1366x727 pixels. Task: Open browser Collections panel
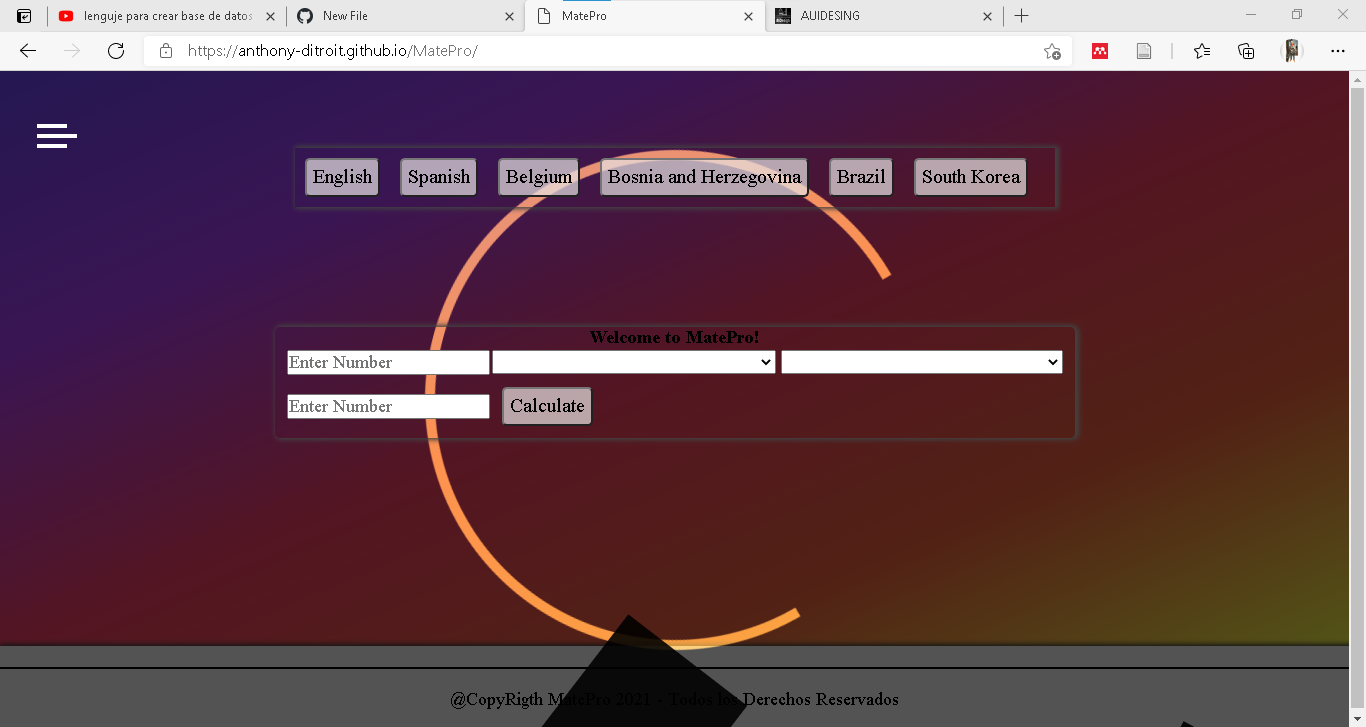point(1246,51)
